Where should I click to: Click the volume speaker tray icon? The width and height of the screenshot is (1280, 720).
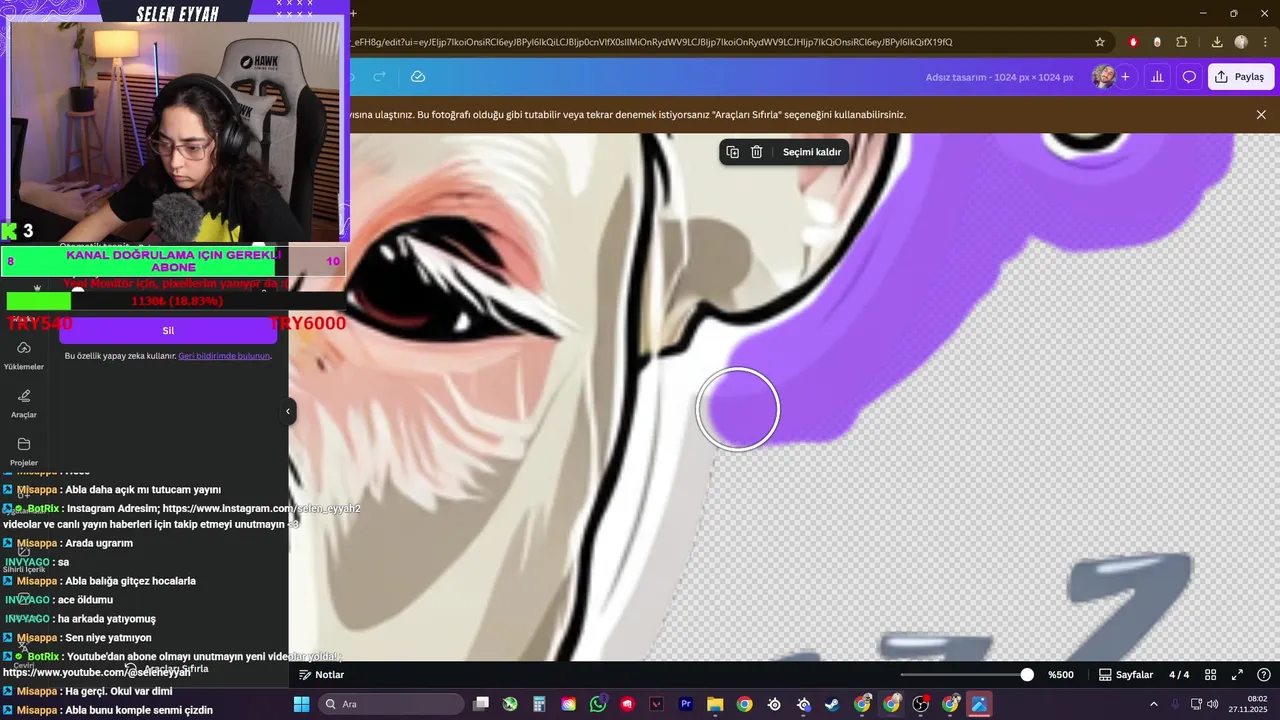click(x=1212, y=704)
